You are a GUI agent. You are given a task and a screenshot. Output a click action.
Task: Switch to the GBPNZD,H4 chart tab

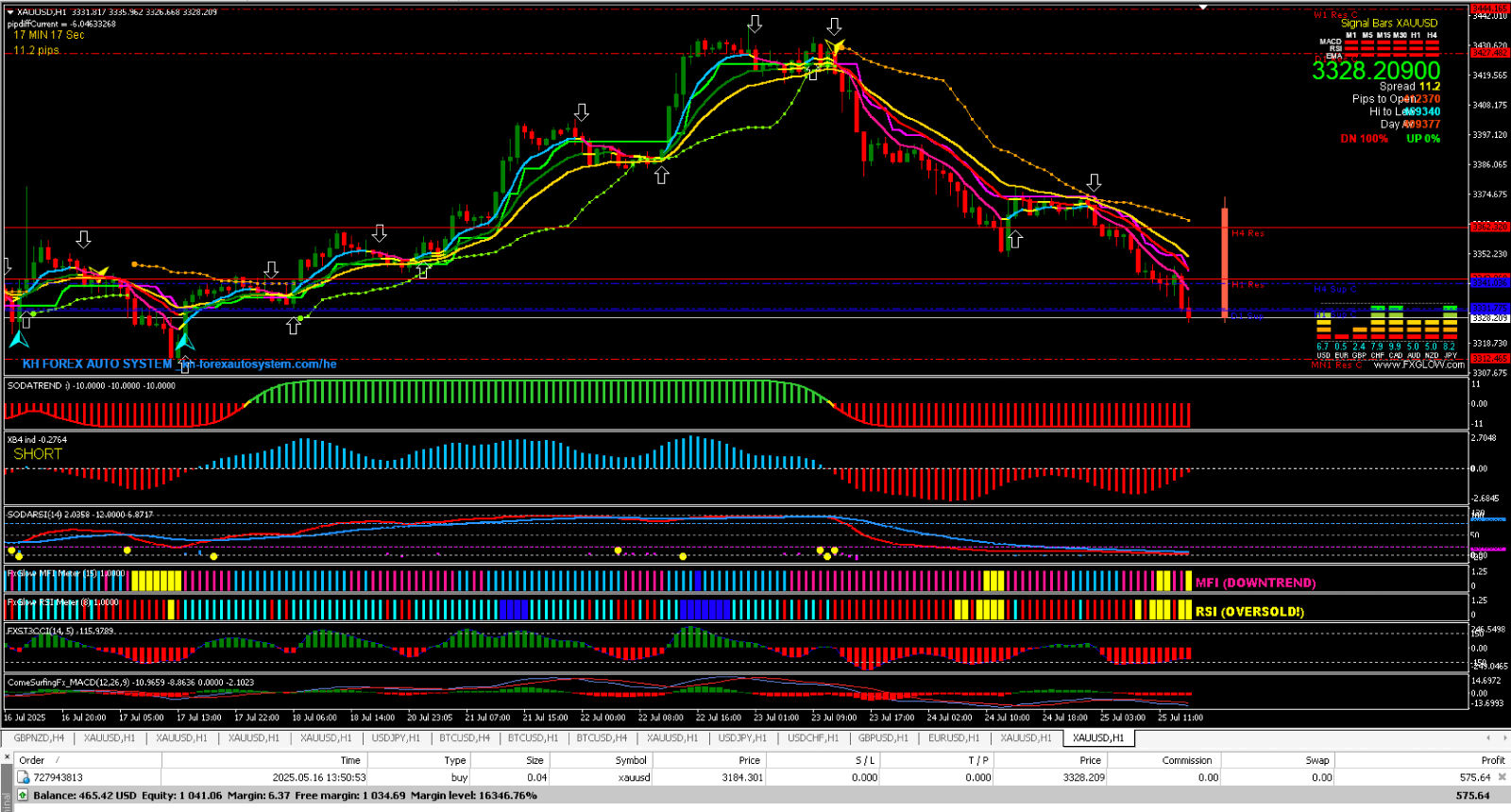[39, 738]
